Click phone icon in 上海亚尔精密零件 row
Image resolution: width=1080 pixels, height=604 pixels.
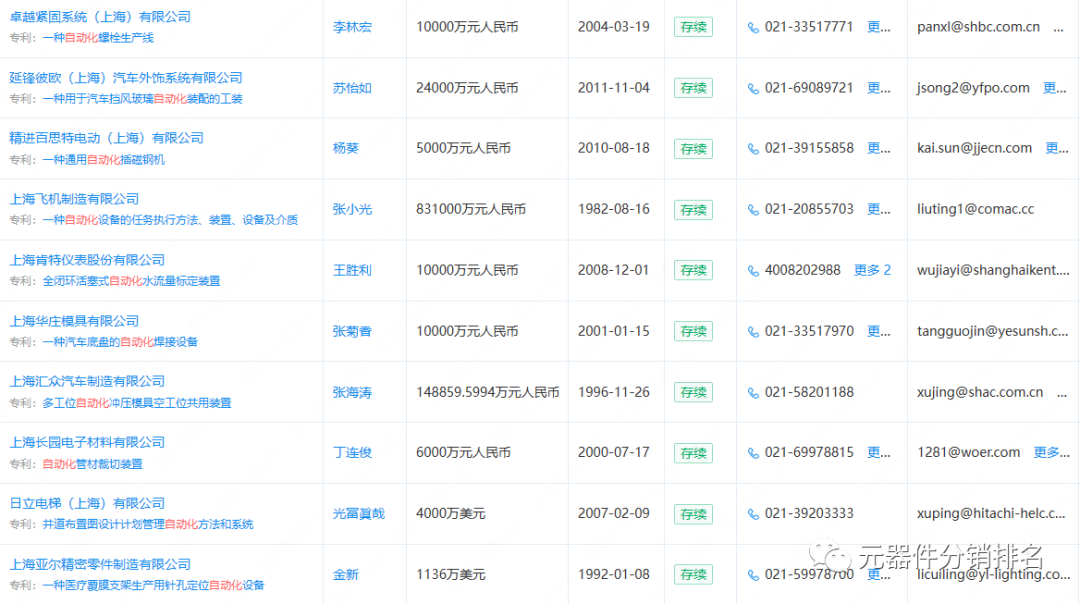coord(753,575)
